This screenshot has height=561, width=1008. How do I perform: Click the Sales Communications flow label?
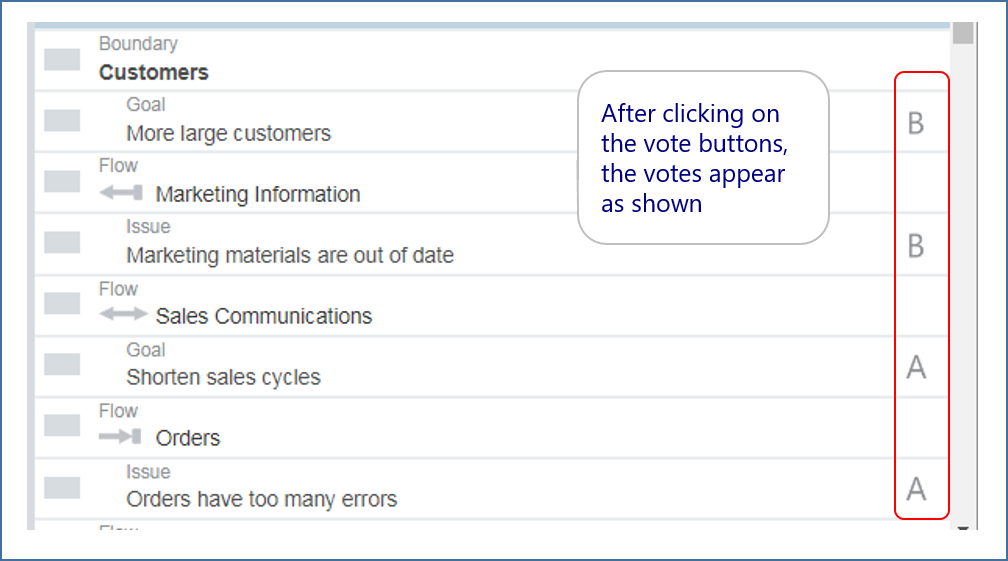(264, 317)
